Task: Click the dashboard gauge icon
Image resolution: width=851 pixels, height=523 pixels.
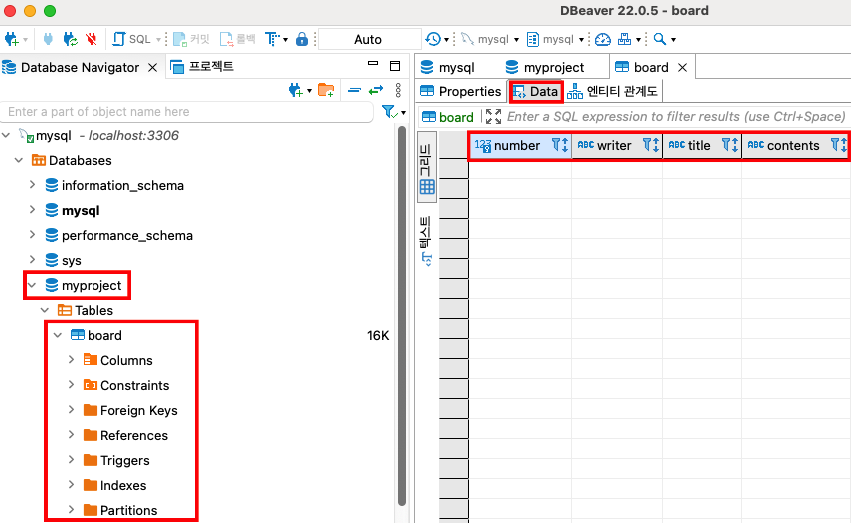Action: click(x=602, y=39)
